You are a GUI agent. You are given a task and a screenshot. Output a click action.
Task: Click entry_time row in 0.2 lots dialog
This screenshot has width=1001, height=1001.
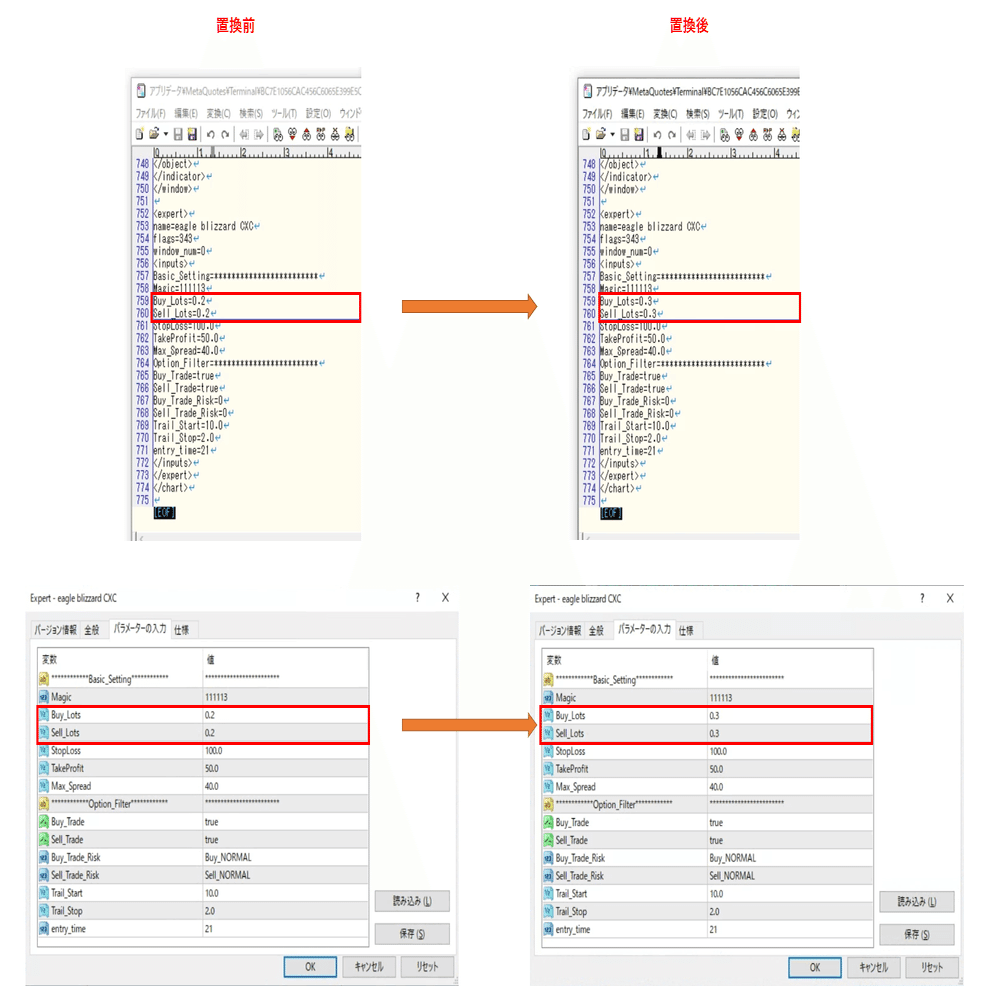point(203,929)
